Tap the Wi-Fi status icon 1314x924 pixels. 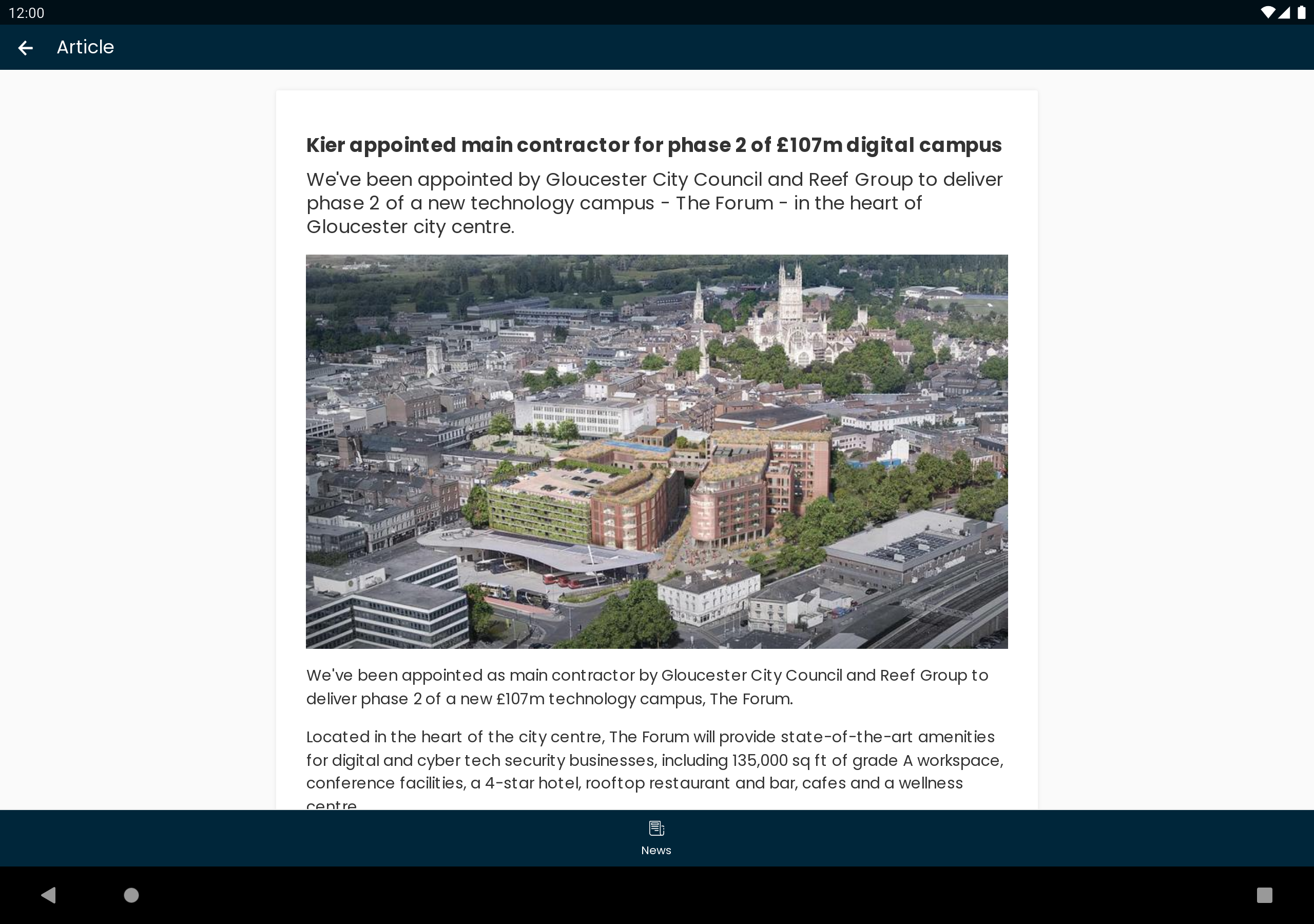[1268, 13]
